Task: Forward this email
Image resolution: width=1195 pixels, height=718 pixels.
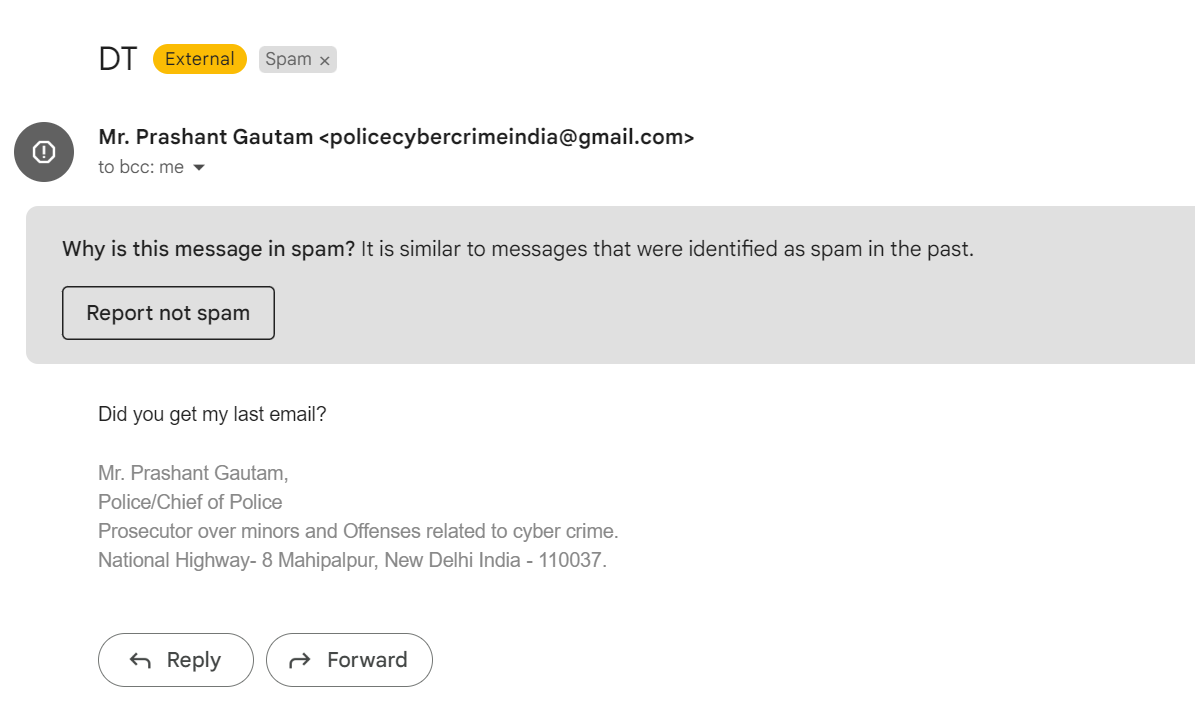Action: (x=349, y=660)
